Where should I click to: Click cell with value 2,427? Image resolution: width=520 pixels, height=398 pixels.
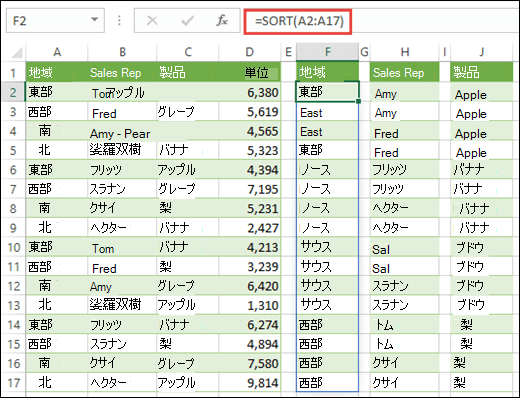pyautogui.click(x=249, y=228)
